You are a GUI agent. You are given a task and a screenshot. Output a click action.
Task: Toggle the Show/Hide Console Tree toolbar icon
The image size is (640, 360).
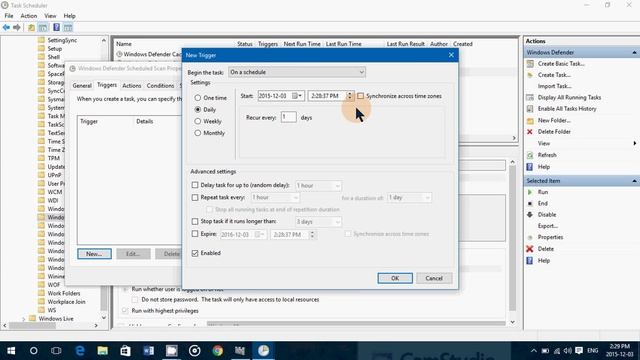(43, 27)
